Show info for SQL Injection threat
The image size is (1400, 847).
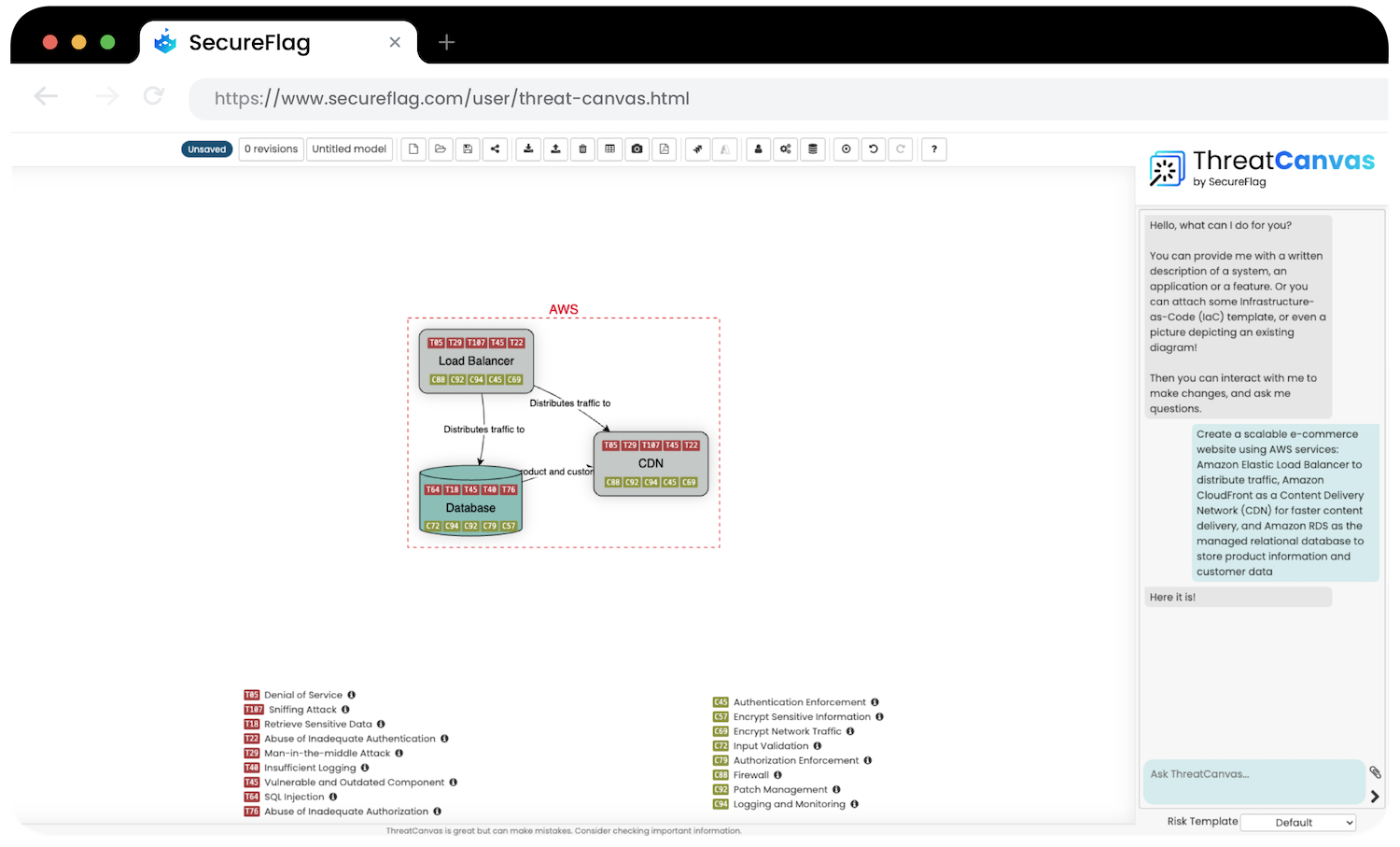[332, 797]
